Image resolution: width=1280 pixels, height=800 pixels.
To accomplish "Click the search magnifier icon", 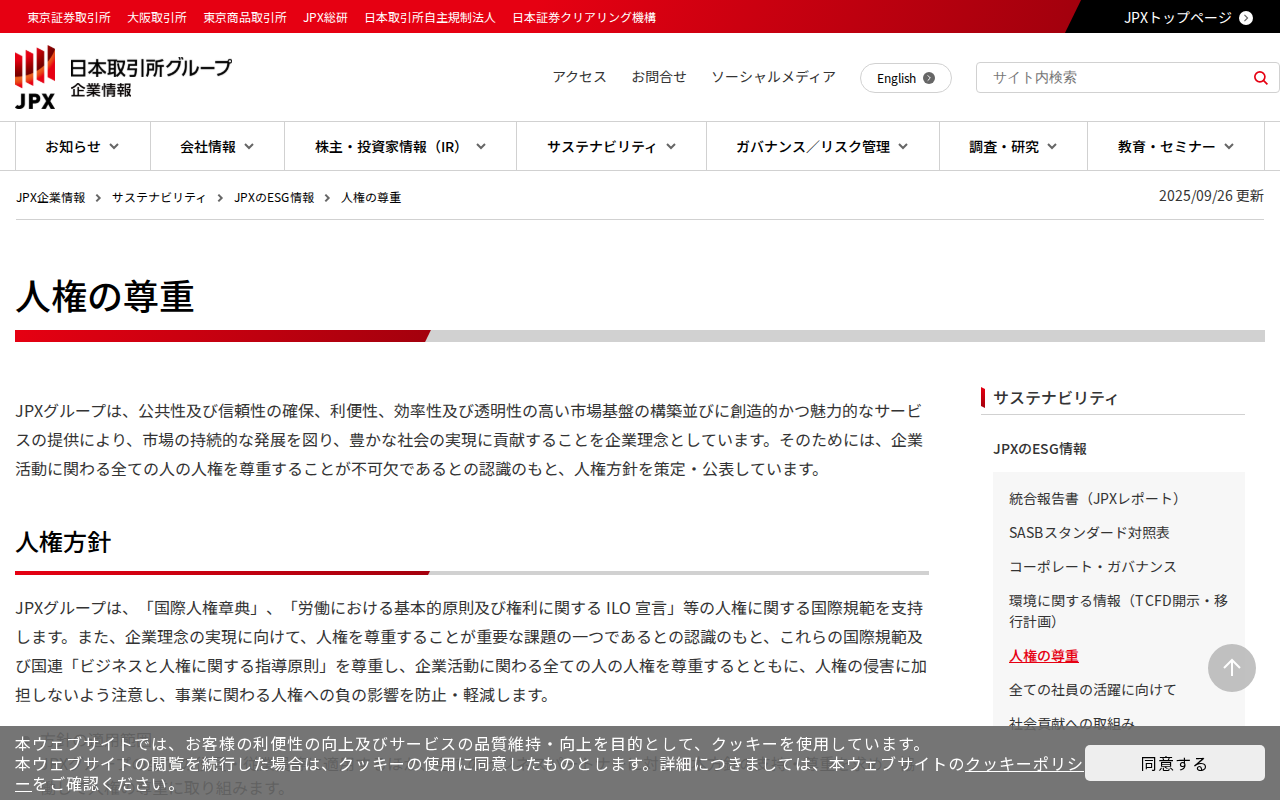I will (1261, 78).
